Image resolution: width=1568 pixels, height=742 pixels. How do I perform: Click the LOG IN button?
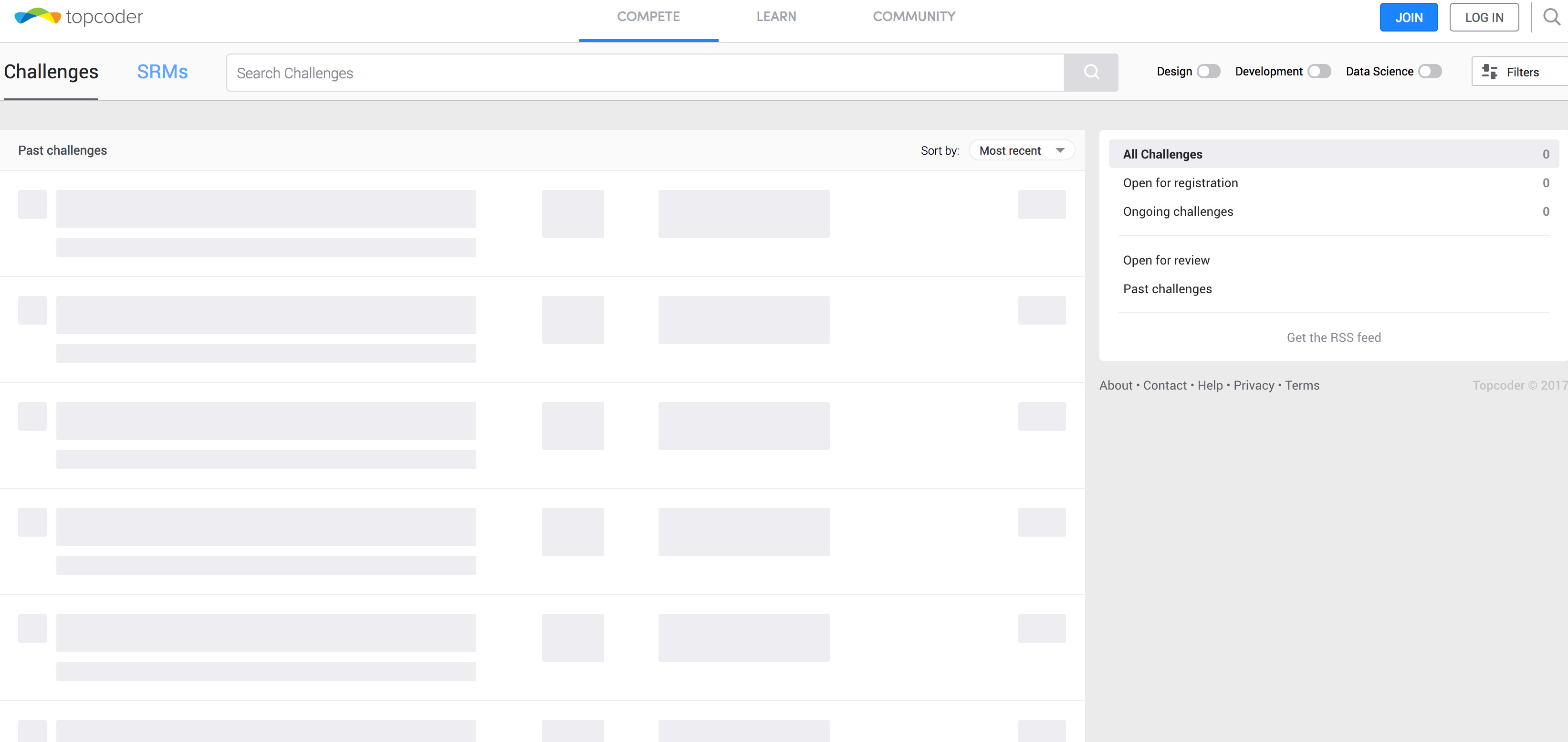pos(1484,17)
